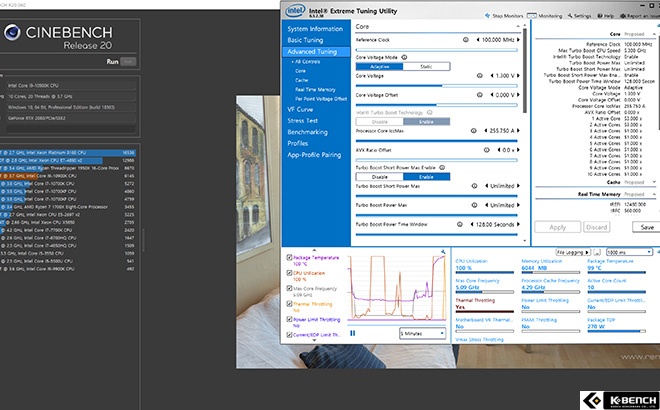Show info for Turbo Boost Power Time Window
Viewport: 660px width, 410px height.
(460, 224)
